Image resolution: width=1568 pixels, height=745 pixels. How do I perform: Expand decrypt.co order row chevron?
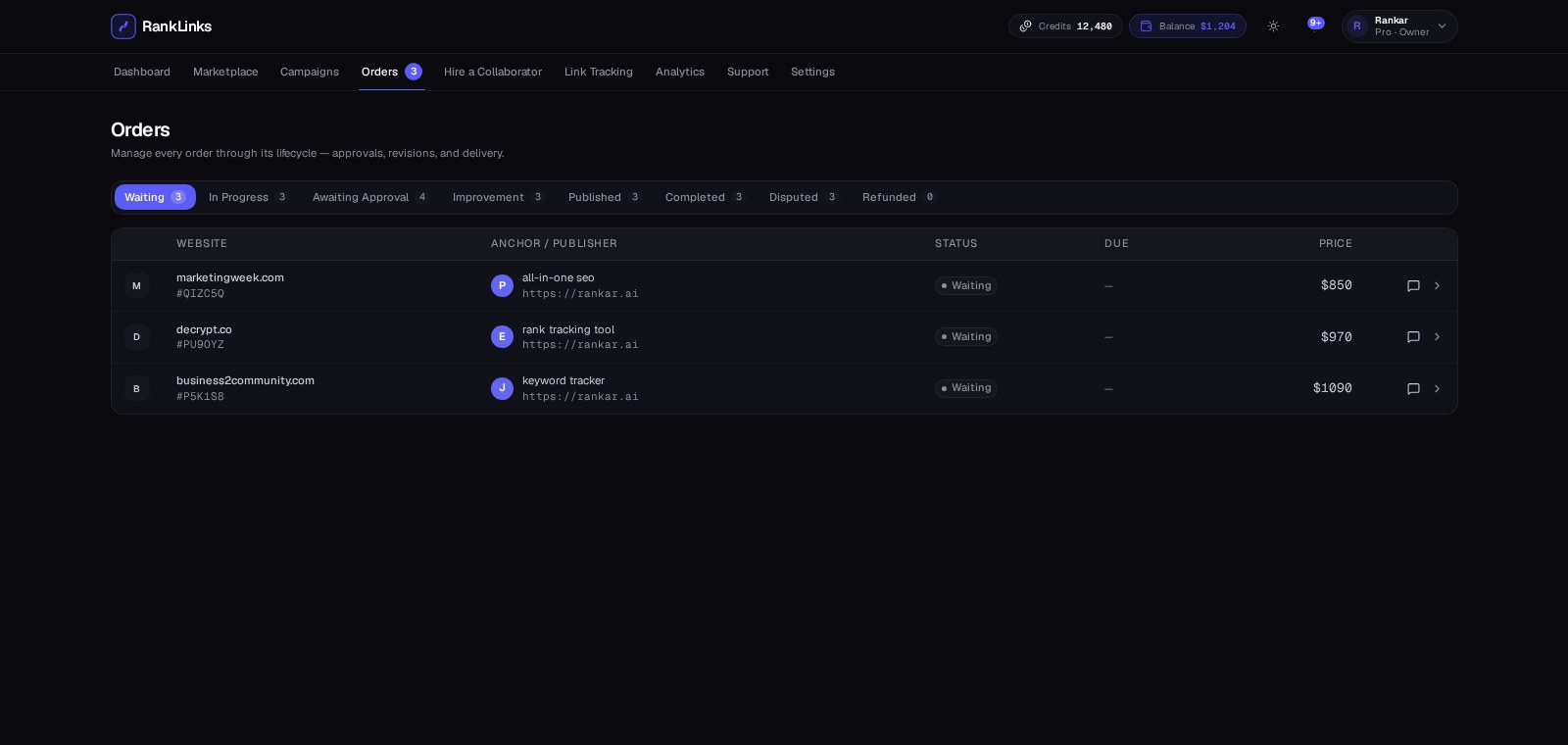[1437, 337]
